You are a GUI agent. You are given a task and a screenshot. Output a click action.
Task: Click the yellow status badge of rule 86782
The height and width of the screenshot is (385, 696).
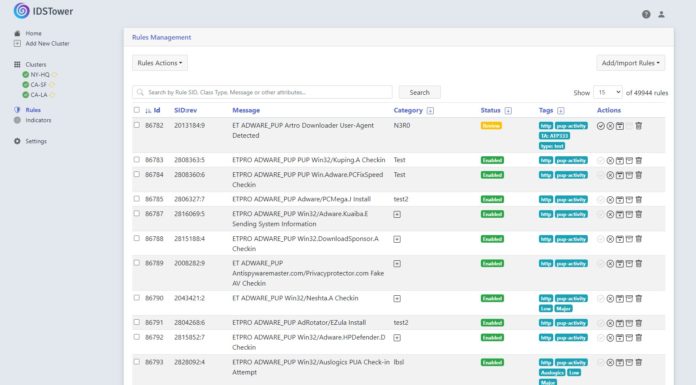[491, 126]
